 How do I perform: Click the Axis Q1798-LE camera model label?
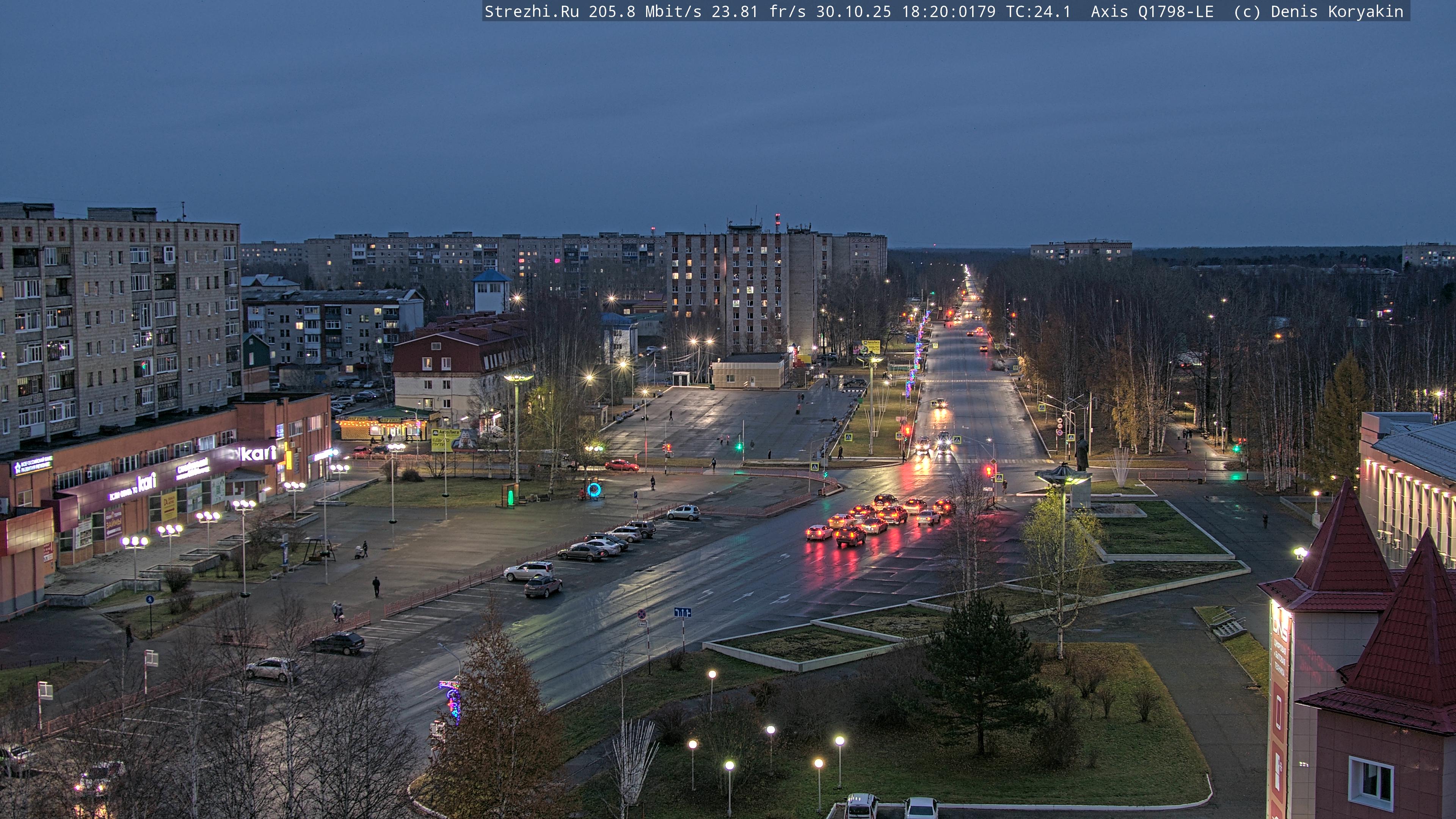click(1152, 11)
